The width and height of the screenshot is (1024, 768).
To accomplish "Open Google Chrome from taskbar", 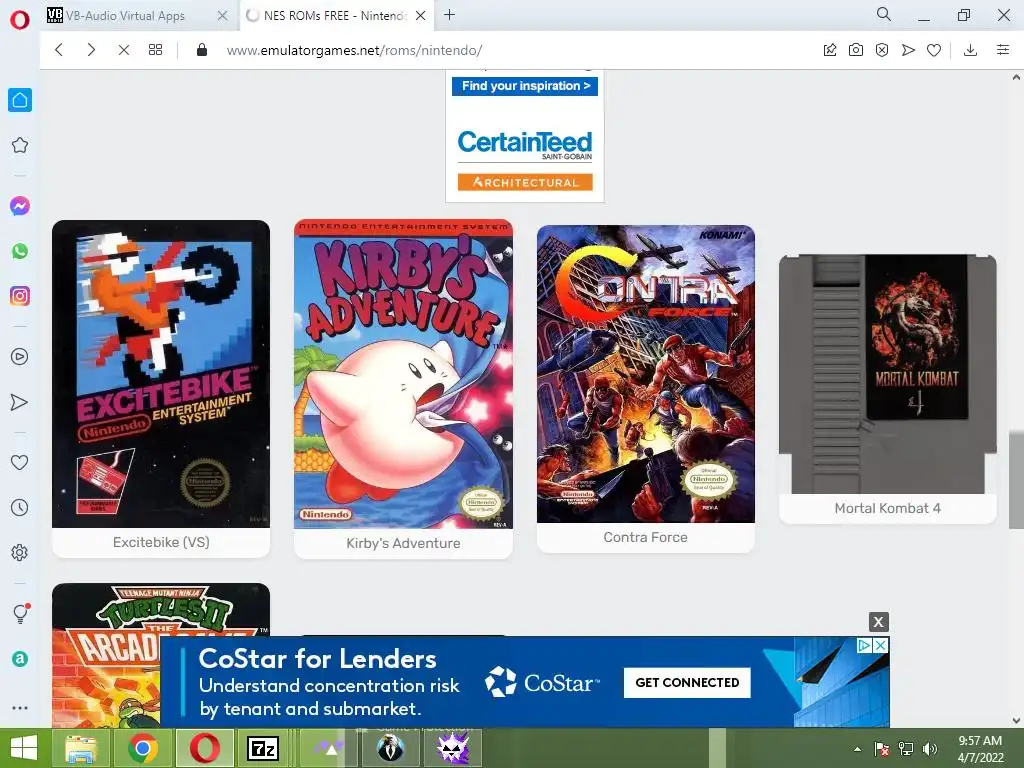I will click(143, 748).
